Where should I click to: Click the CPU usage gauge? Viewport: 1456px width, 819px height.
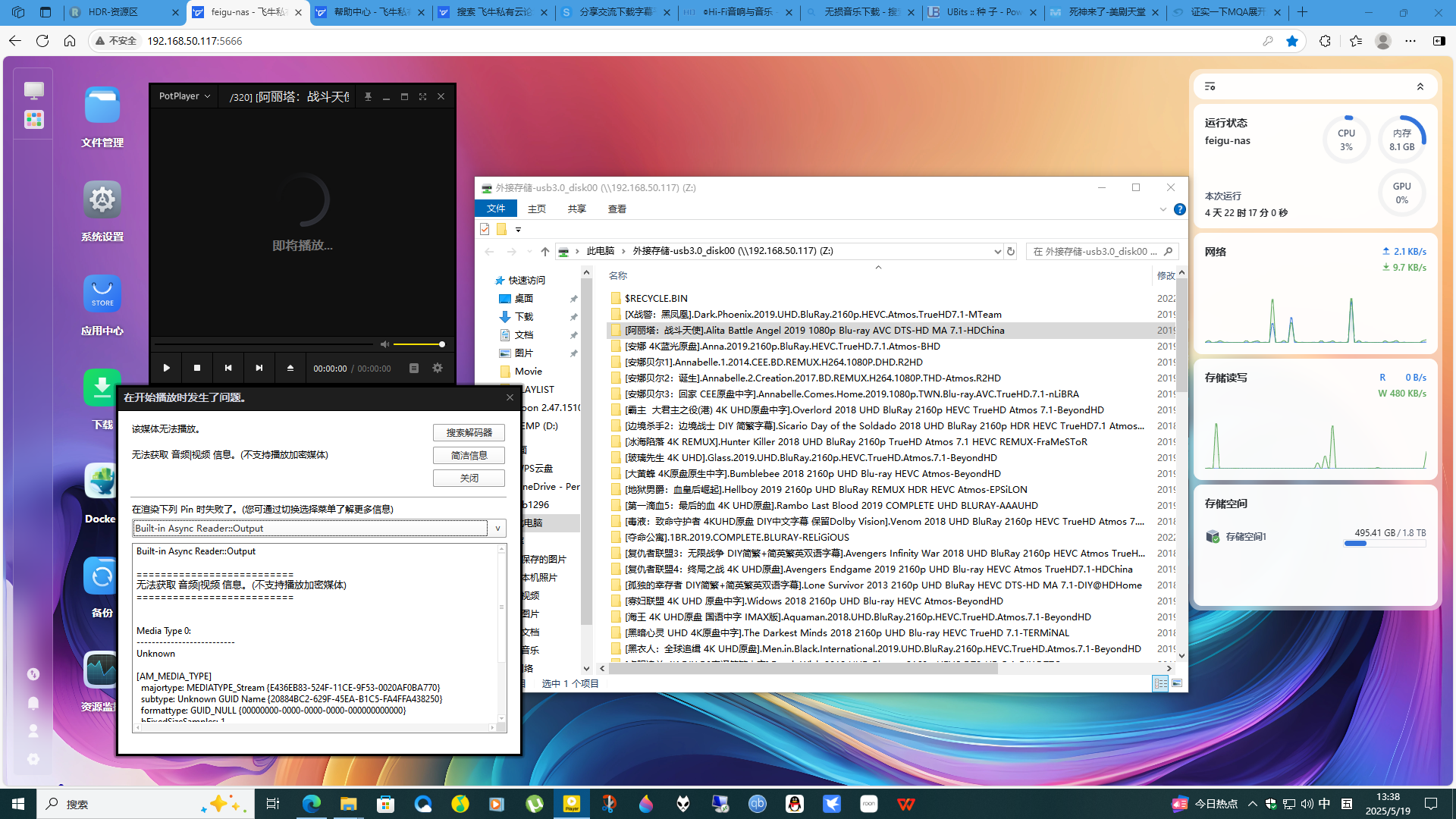1346,140
